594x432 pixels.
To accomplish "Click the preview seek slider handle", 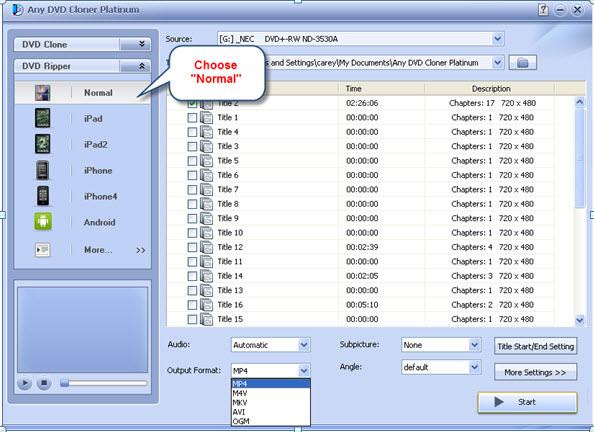I will (65, 383).
